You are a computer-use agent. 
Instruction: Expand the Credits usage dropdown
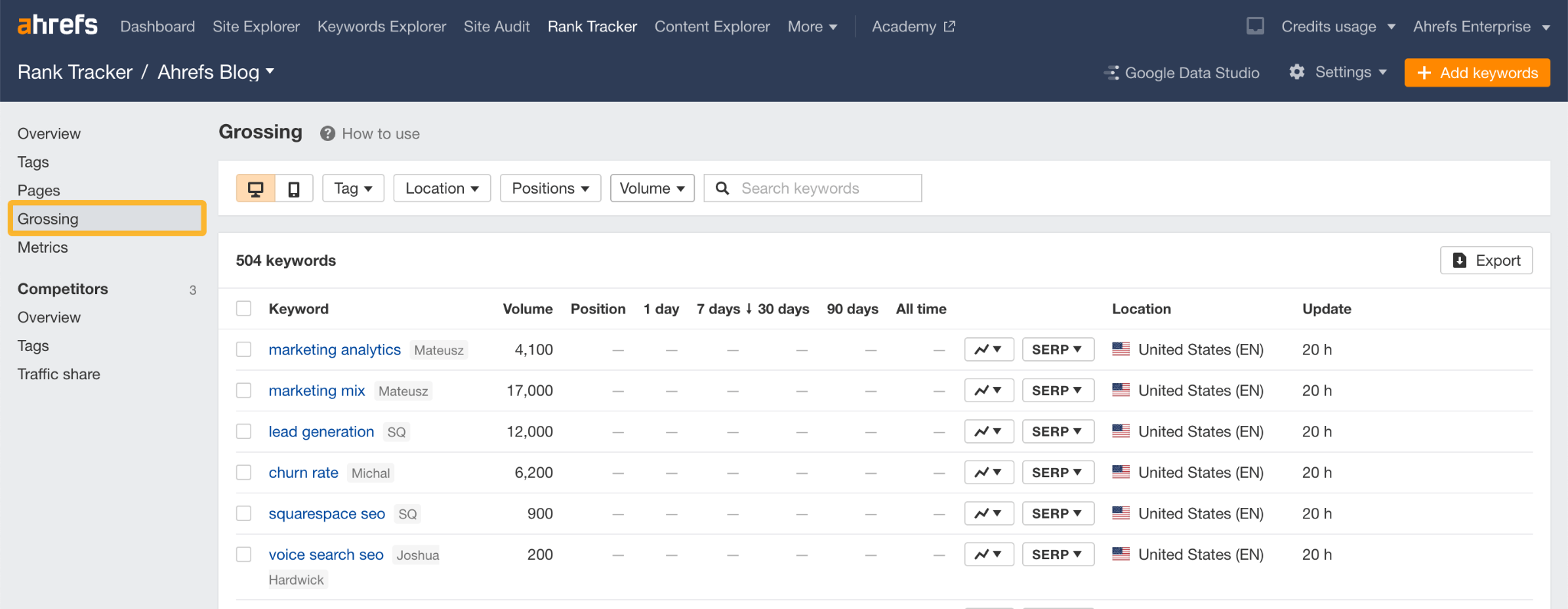tap(1338, 26)
